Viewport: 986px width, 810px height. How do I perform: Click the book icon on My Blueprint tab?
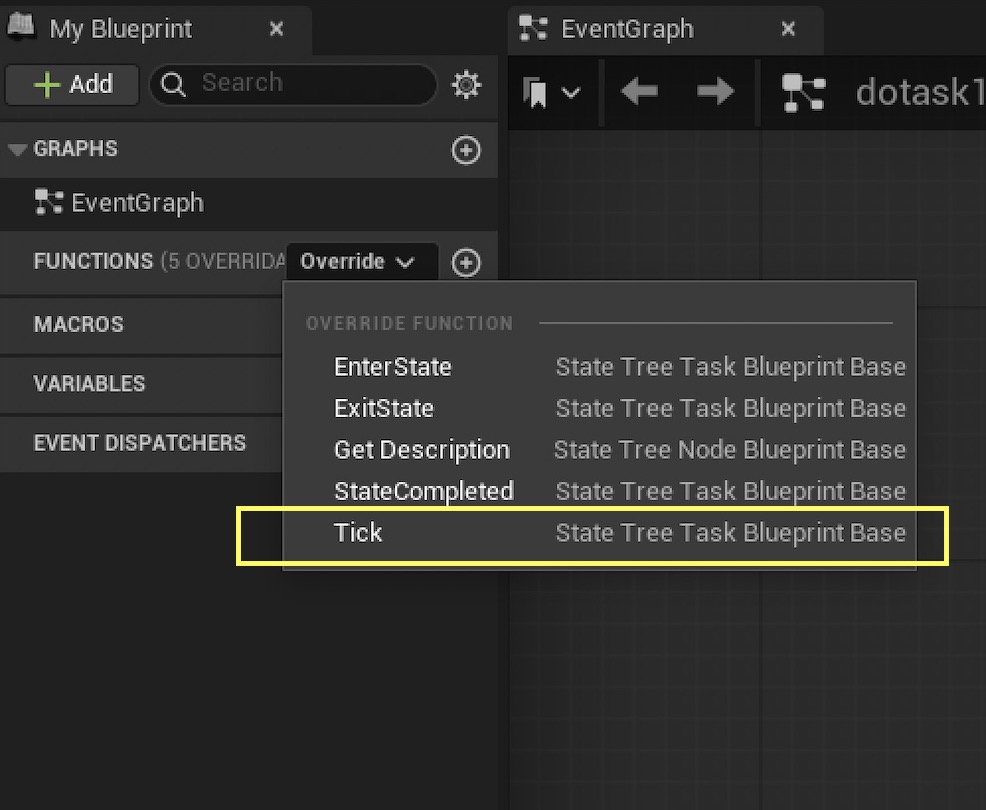pyautogui.click(x=22, y=28)
